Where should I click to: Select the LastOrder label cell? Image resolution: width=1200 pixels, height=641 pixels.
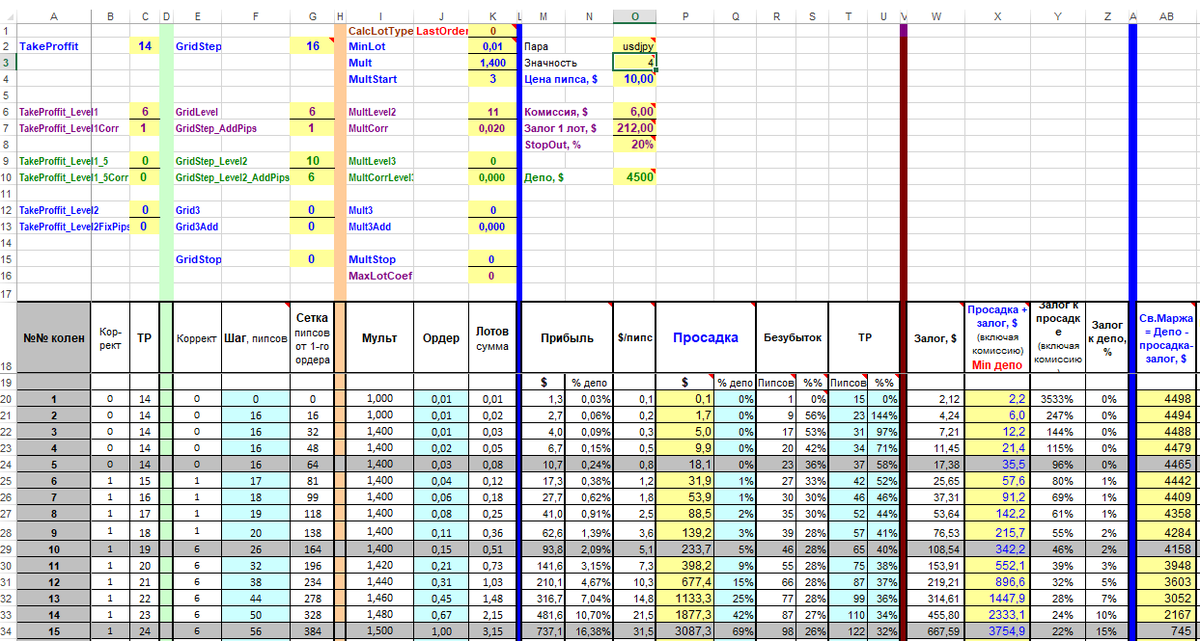441,31
